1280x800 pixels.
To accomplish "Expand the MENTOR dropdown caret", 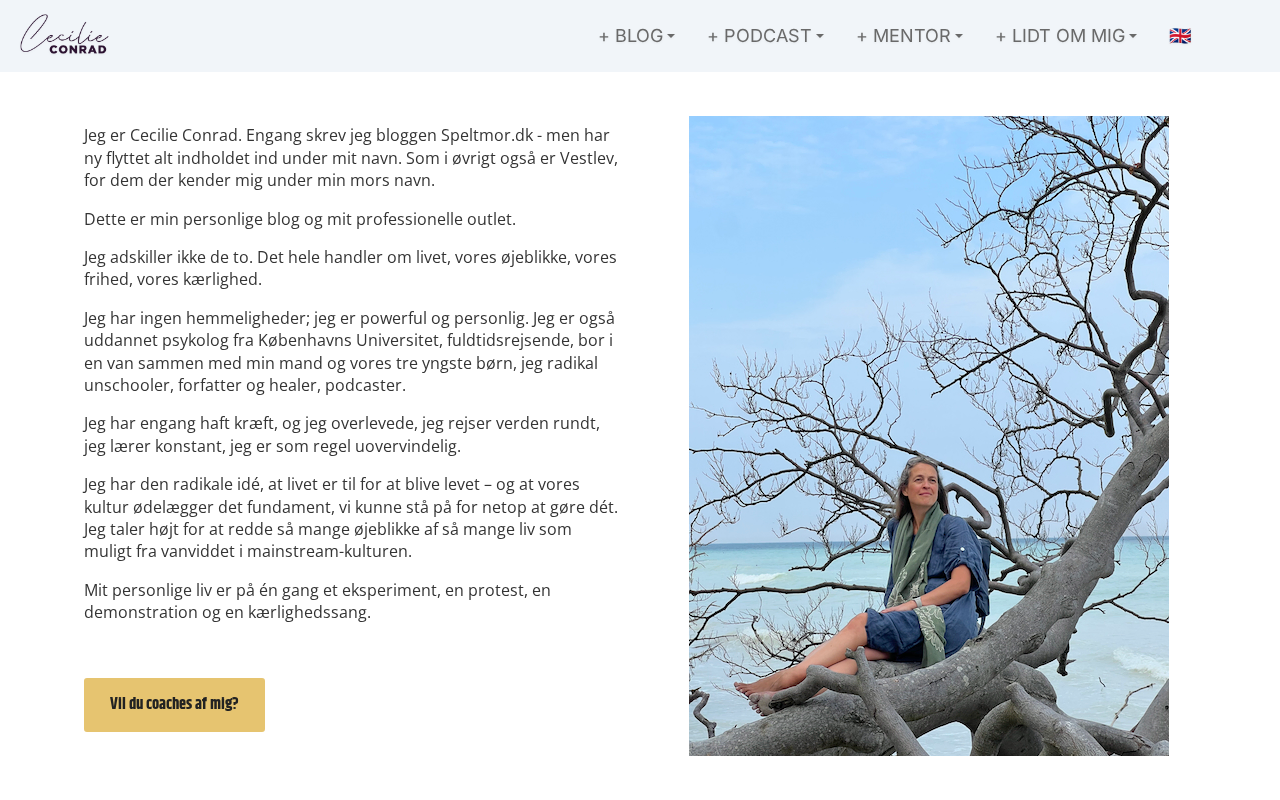I will pyautogui.click(x=959, y=37).
